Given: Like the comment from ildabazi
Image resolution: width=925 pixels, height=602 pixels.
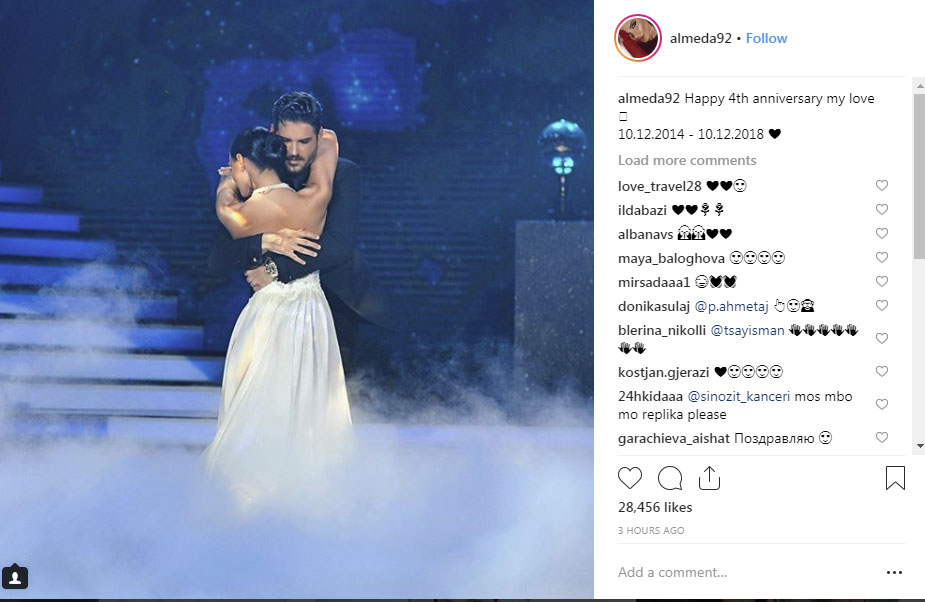Looking at the screenshot, I should (881, 209).
